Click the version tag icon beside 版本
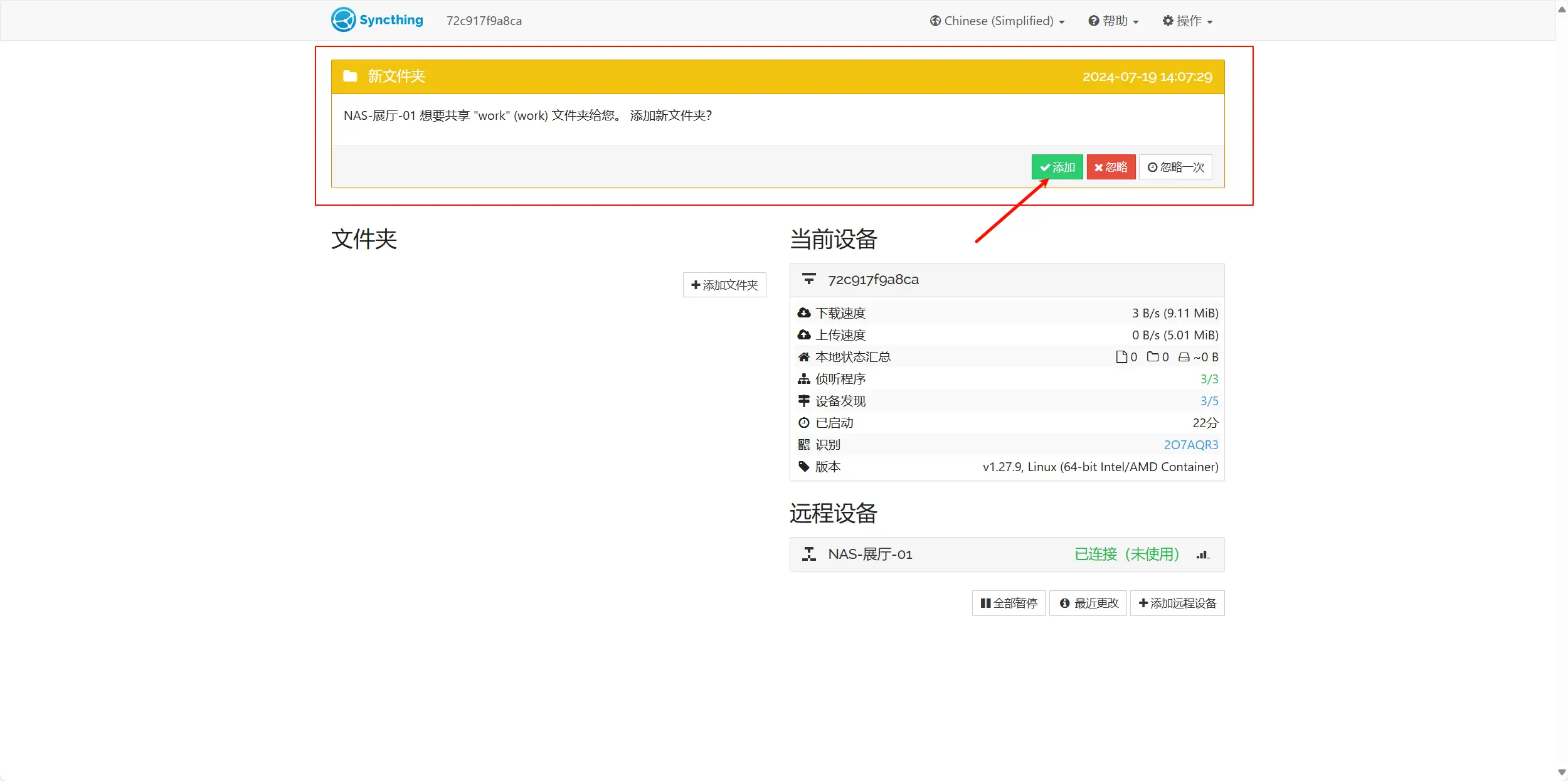The width and height of the screenshot is (1568, 781). pyautogui.click(x=805, y=466)
